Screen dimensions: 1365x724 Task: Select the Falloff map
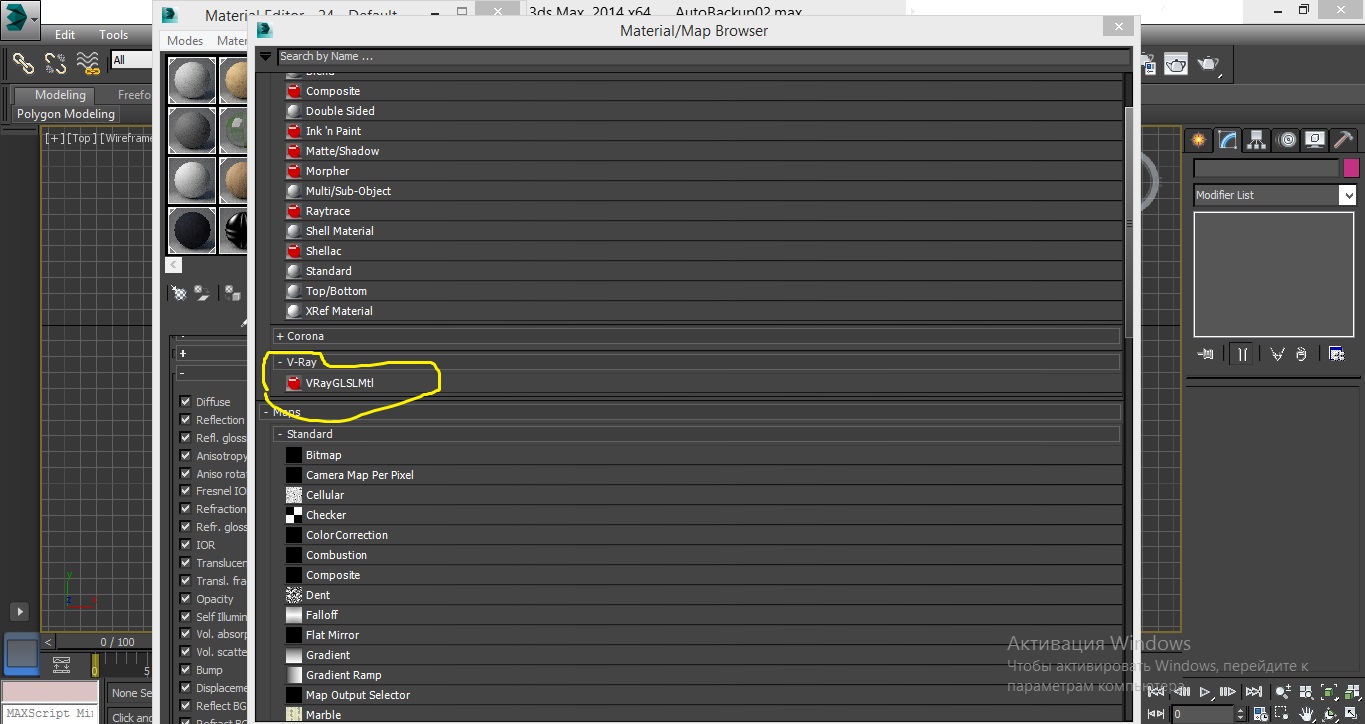pyautogui.click(x=703, y=615)
